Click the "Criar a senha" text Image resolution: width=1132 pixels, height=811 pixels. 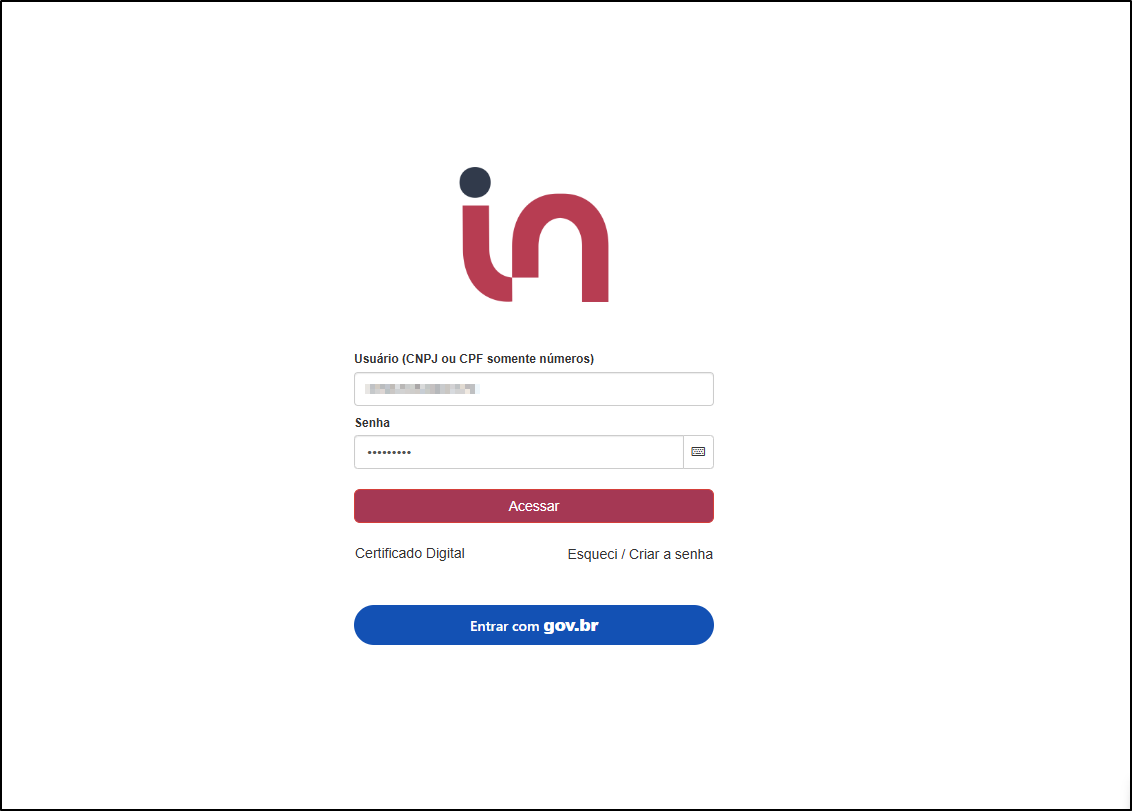pos(671,554)
